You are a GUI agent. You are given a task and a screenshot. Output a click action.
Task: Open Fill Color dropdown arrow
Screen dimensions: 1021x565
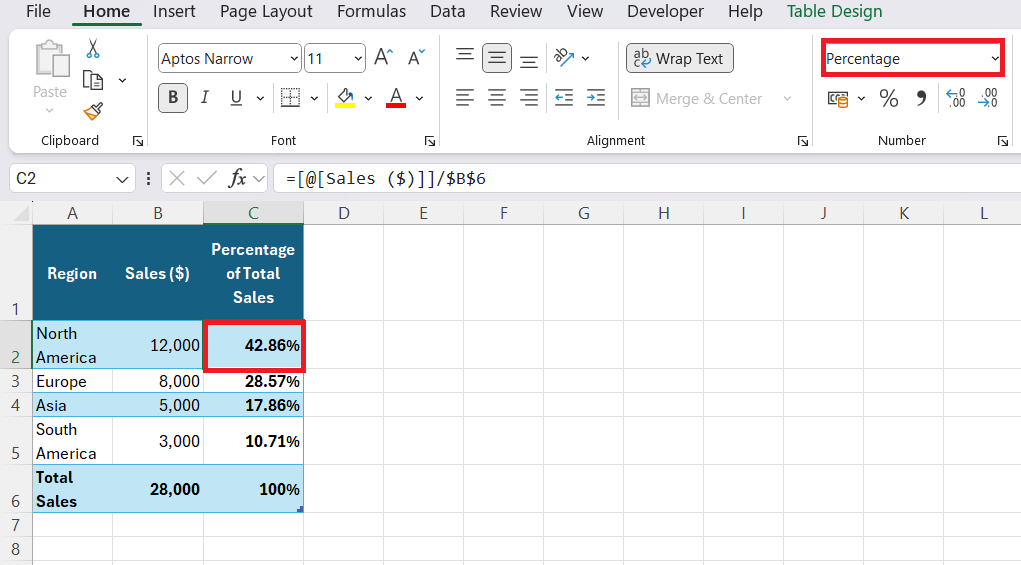pyautogui.click(x=368, y=98)
